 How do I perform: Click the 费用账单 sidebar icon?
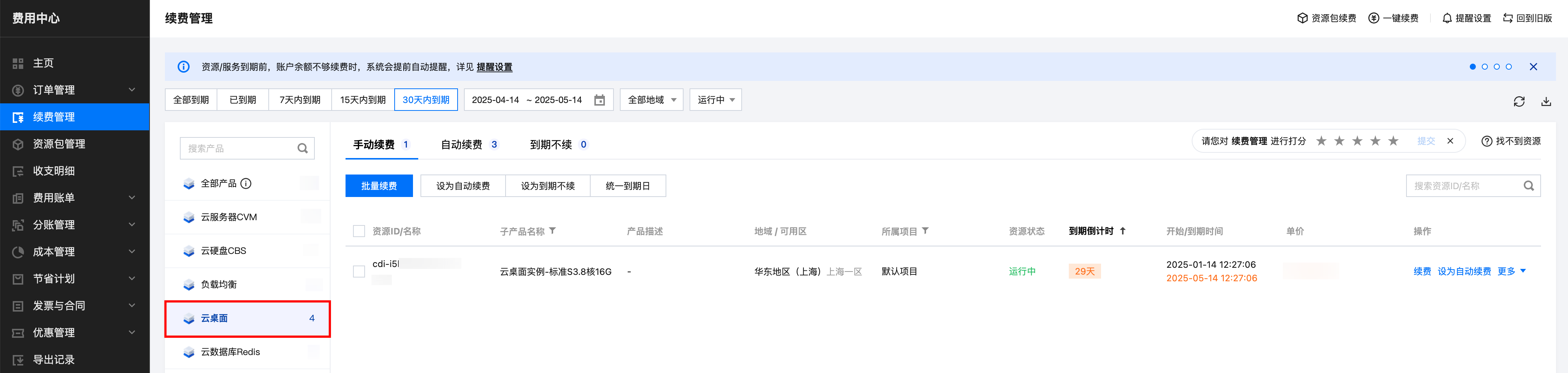pyautogui.click(x=18, y=198)
